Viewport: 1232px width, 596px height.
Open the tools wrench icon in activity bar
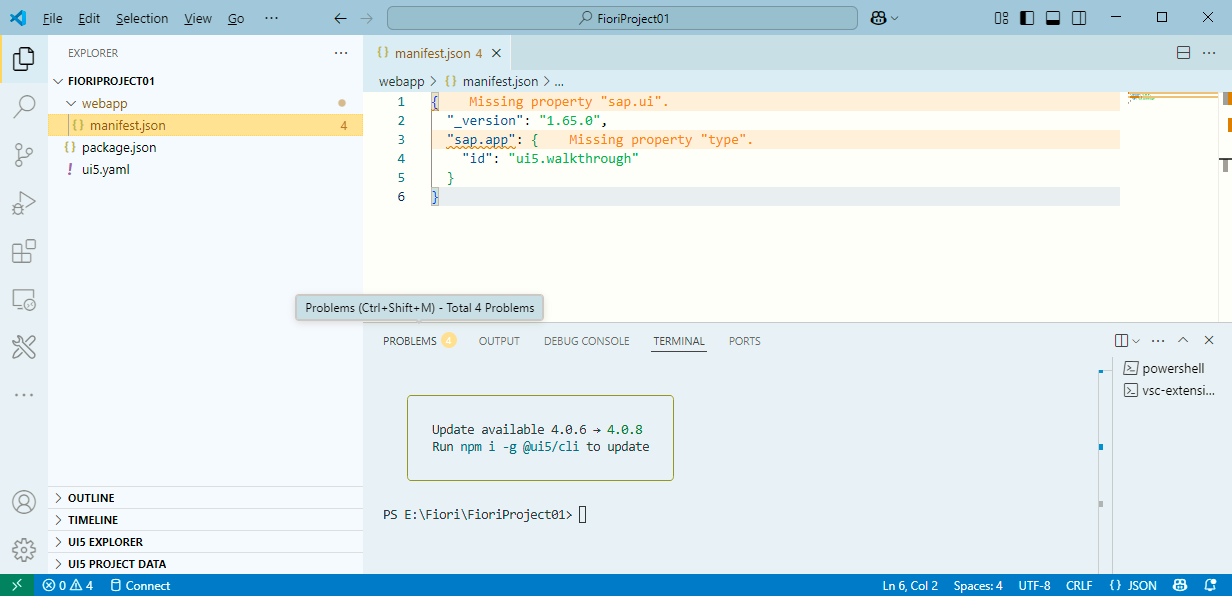tap(24, 347)
